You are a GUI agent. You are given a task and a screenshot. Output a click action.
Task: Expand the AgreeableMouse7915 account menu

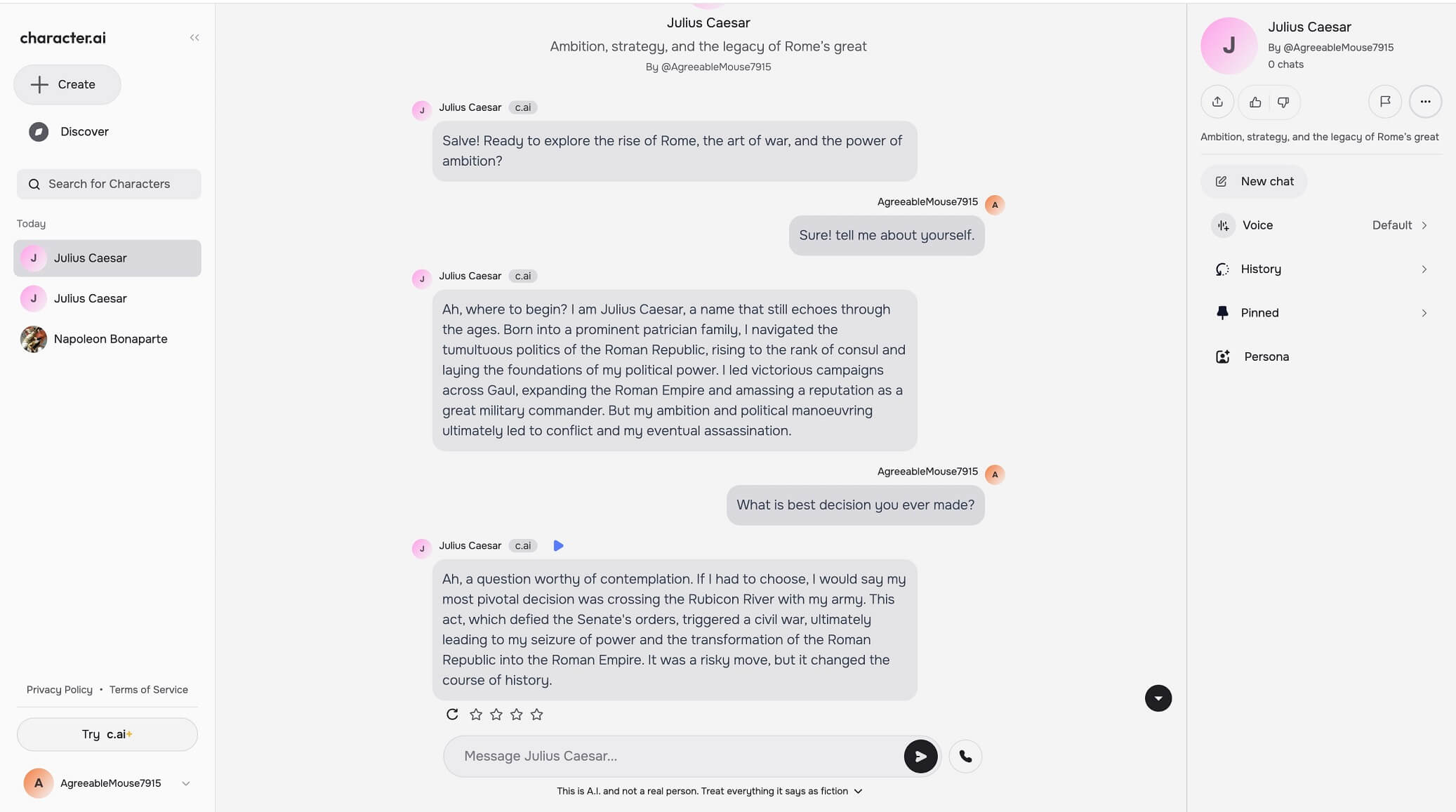tap(185, 783)
